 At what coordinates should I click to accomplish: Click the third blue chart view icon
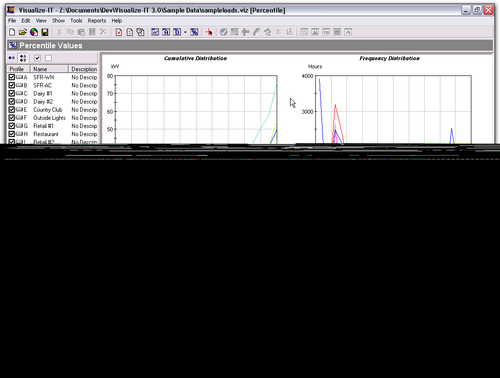(177, 32)
